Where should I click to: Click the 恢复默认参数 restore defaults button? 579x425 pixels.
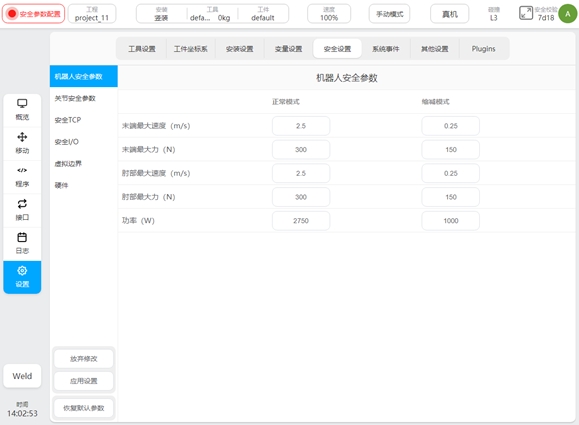pos(83,408)
